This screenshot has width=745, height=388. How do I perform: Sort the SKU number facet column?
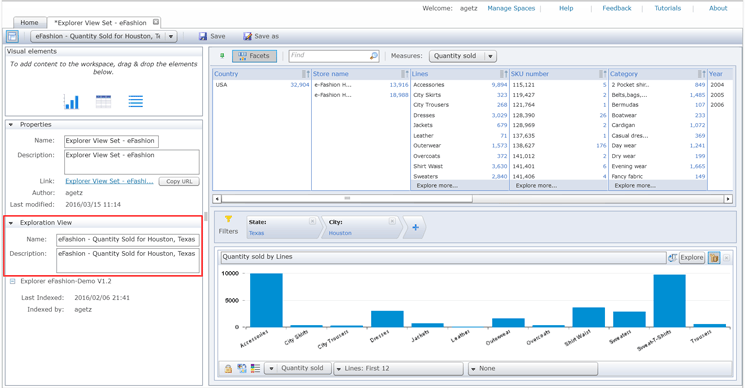pyautogui.click(x=602, y=74)
